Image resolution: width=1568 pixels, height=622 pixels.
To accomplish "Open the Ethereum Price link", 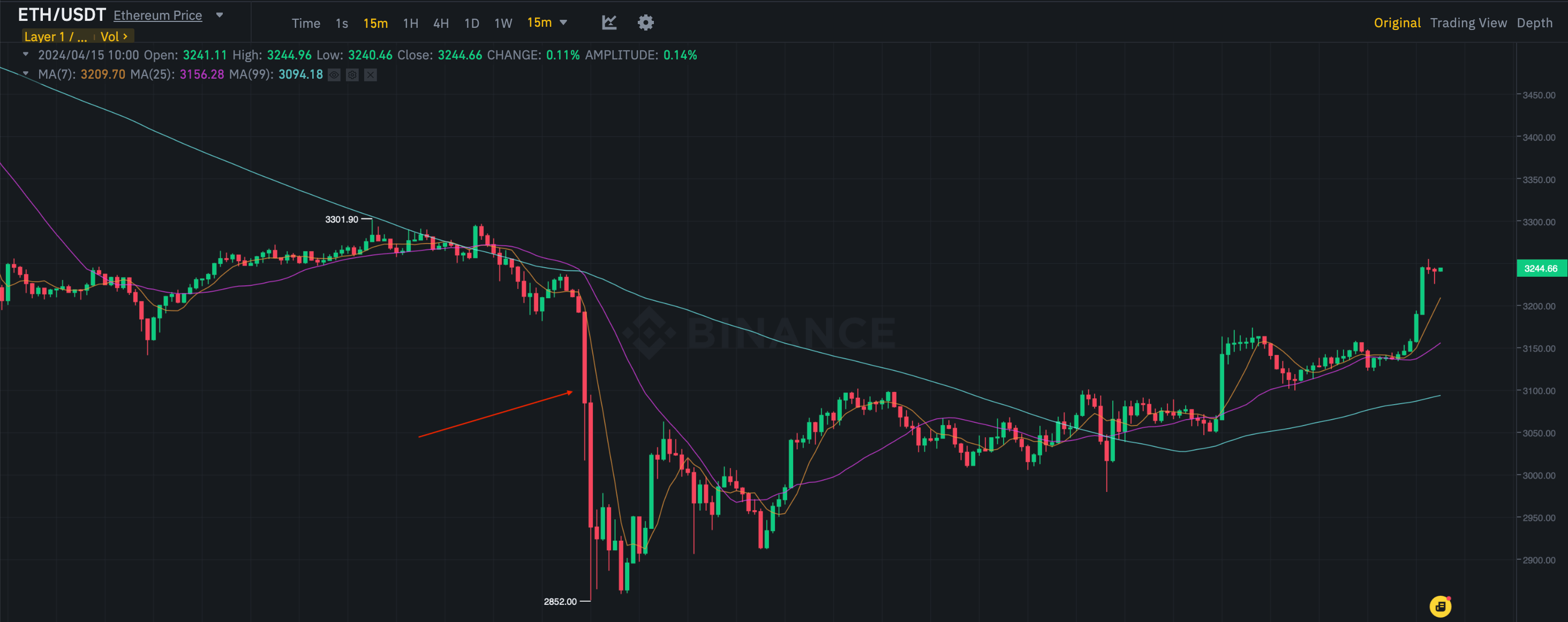I will pyautogui.click(x=157, y=15).
